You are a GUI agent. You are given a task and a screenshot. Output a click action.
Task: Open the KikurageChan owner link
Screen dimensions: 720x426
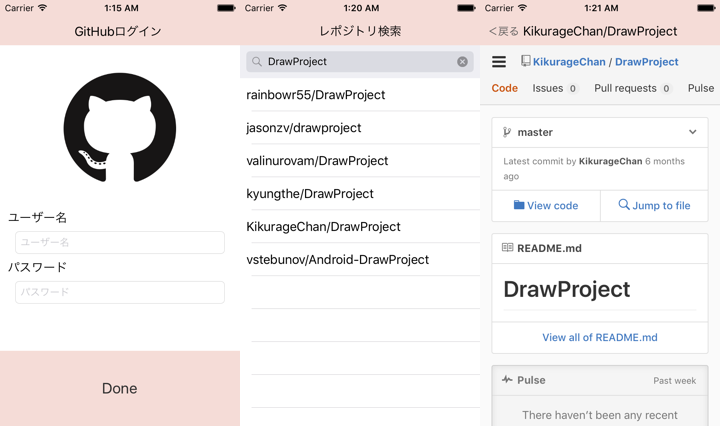point(569,62)
